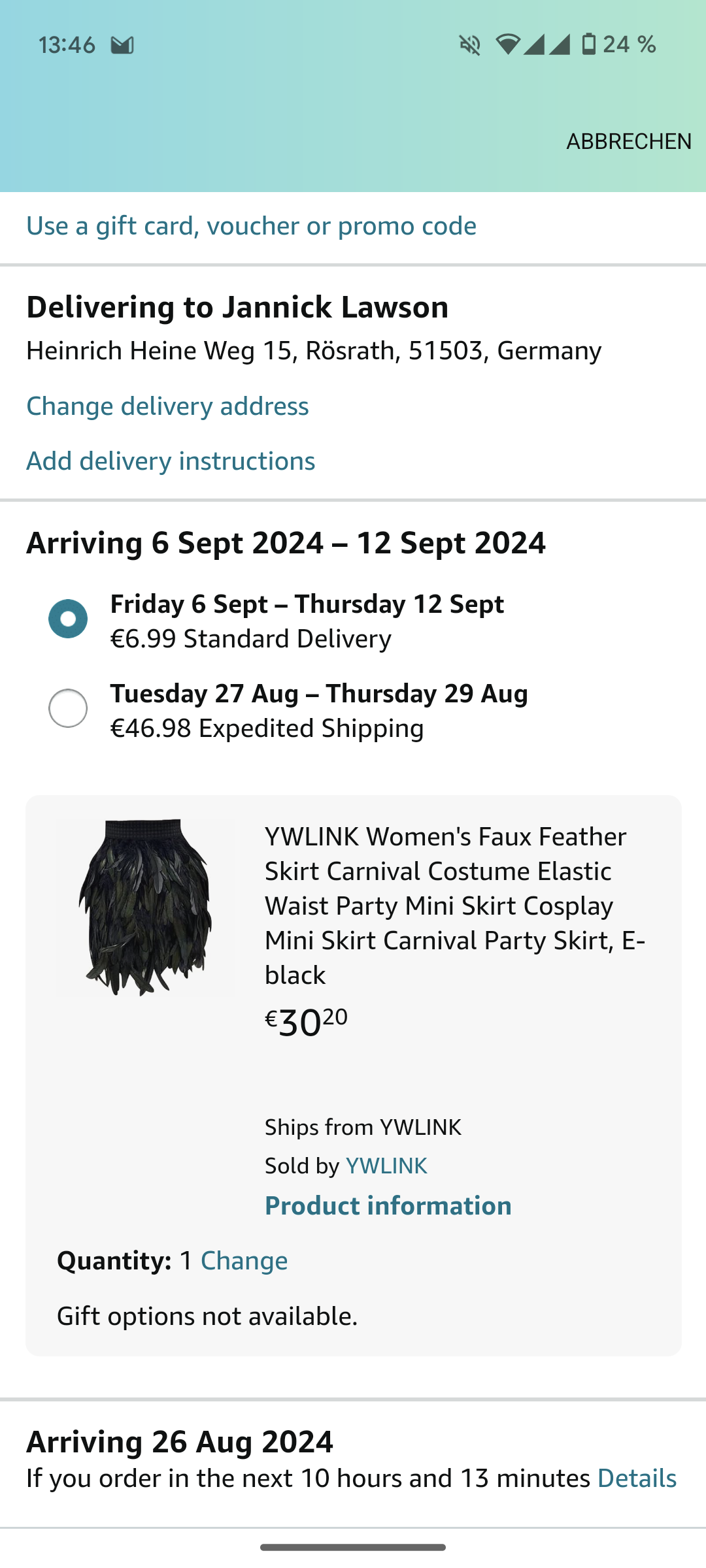Select €46.98 Expedited Shipping radio option
Screen dimensions: 706x1568
[68, 708]
